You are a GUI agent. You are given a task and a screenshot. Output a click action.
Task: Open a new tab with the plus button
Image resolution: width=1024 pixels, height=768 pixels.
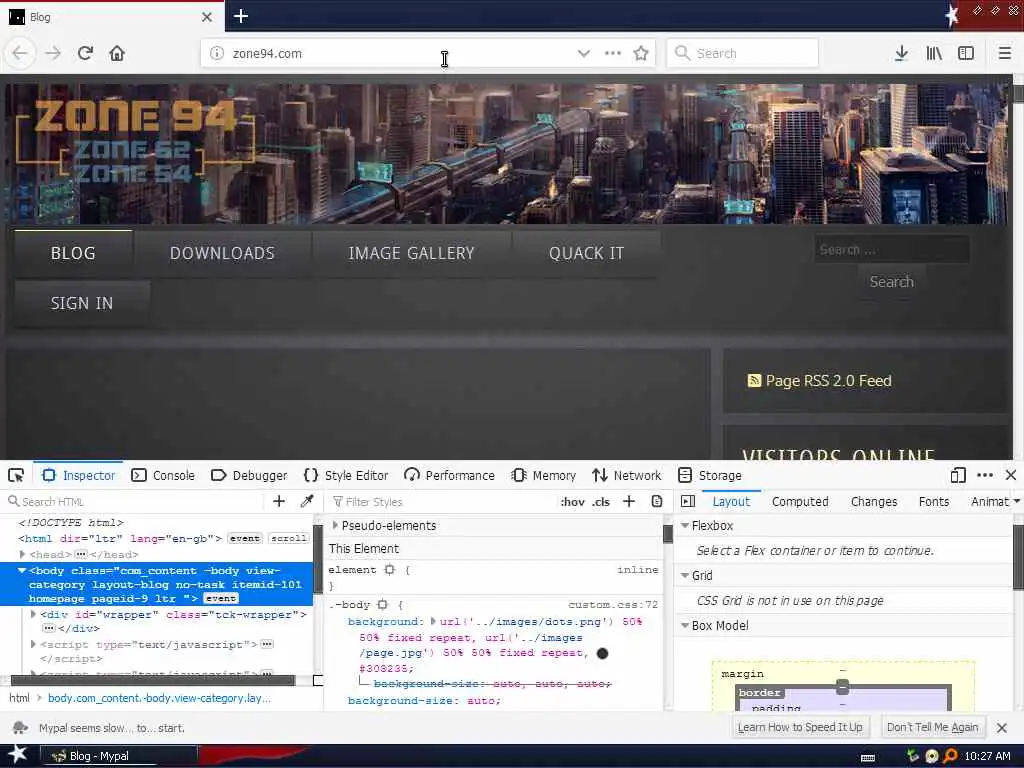241,16
